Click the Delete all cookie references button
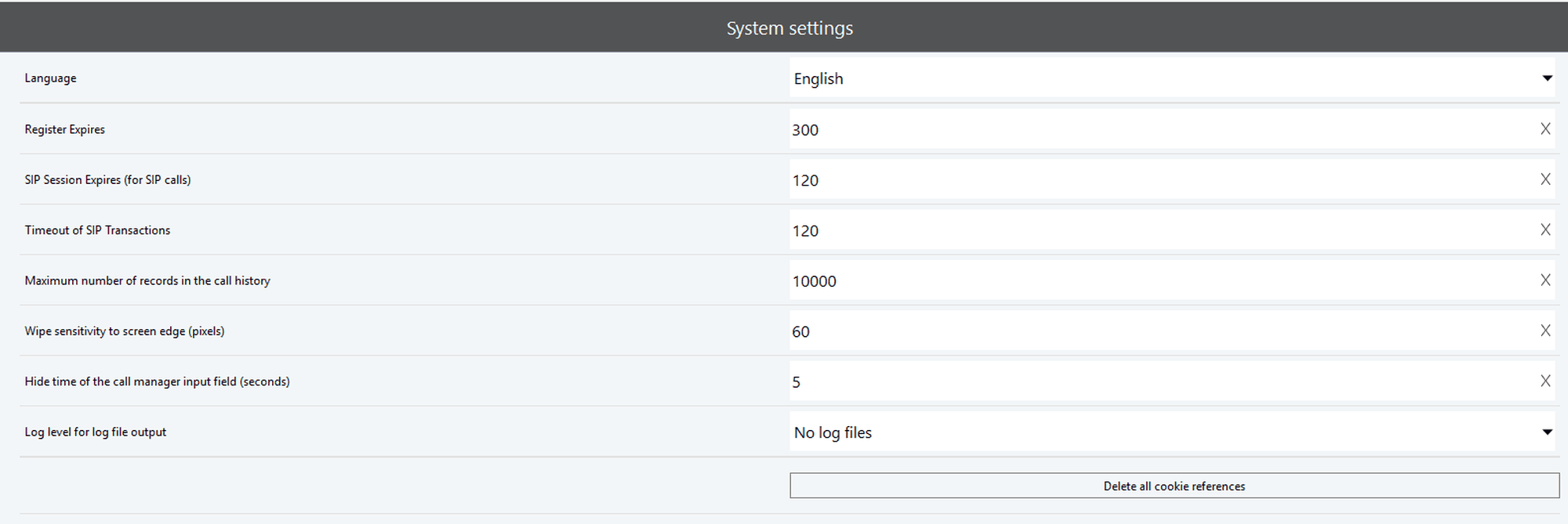 click(1174, 486)
